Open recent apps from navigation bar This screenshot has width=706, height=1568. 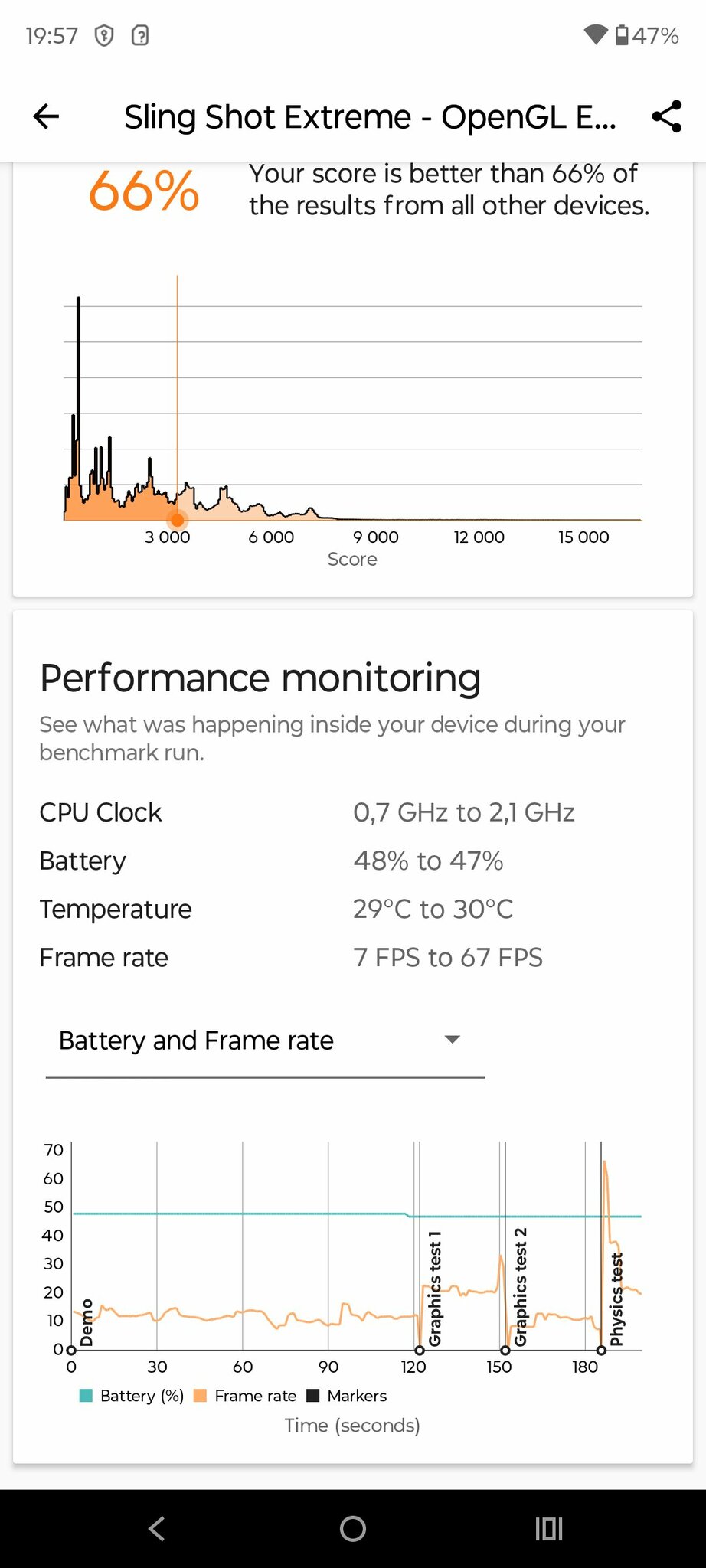(549, 1529)
